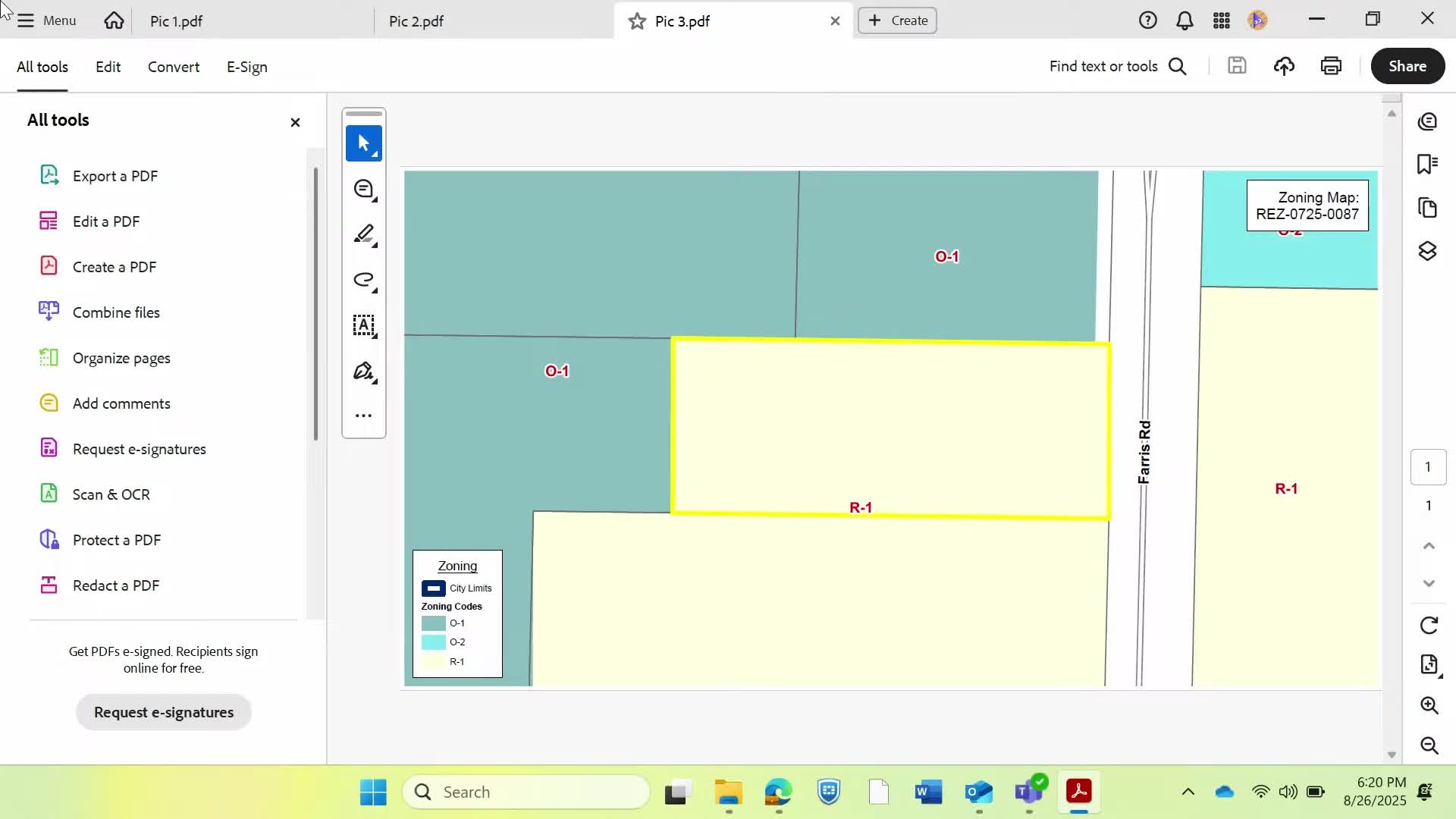Close the All tools panel
This screenshot has height=819, width=1456.
click(295, 122)
